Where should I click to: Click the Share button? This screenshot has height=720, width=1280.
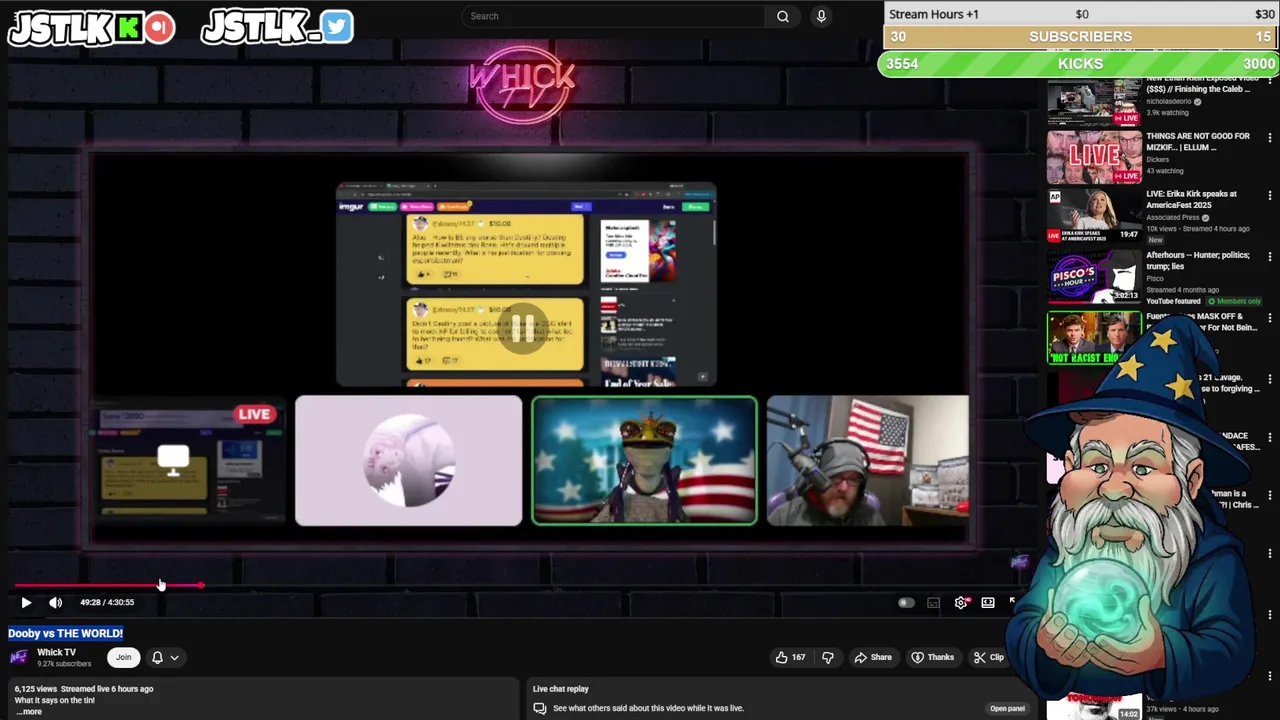(x=872, y=657)
